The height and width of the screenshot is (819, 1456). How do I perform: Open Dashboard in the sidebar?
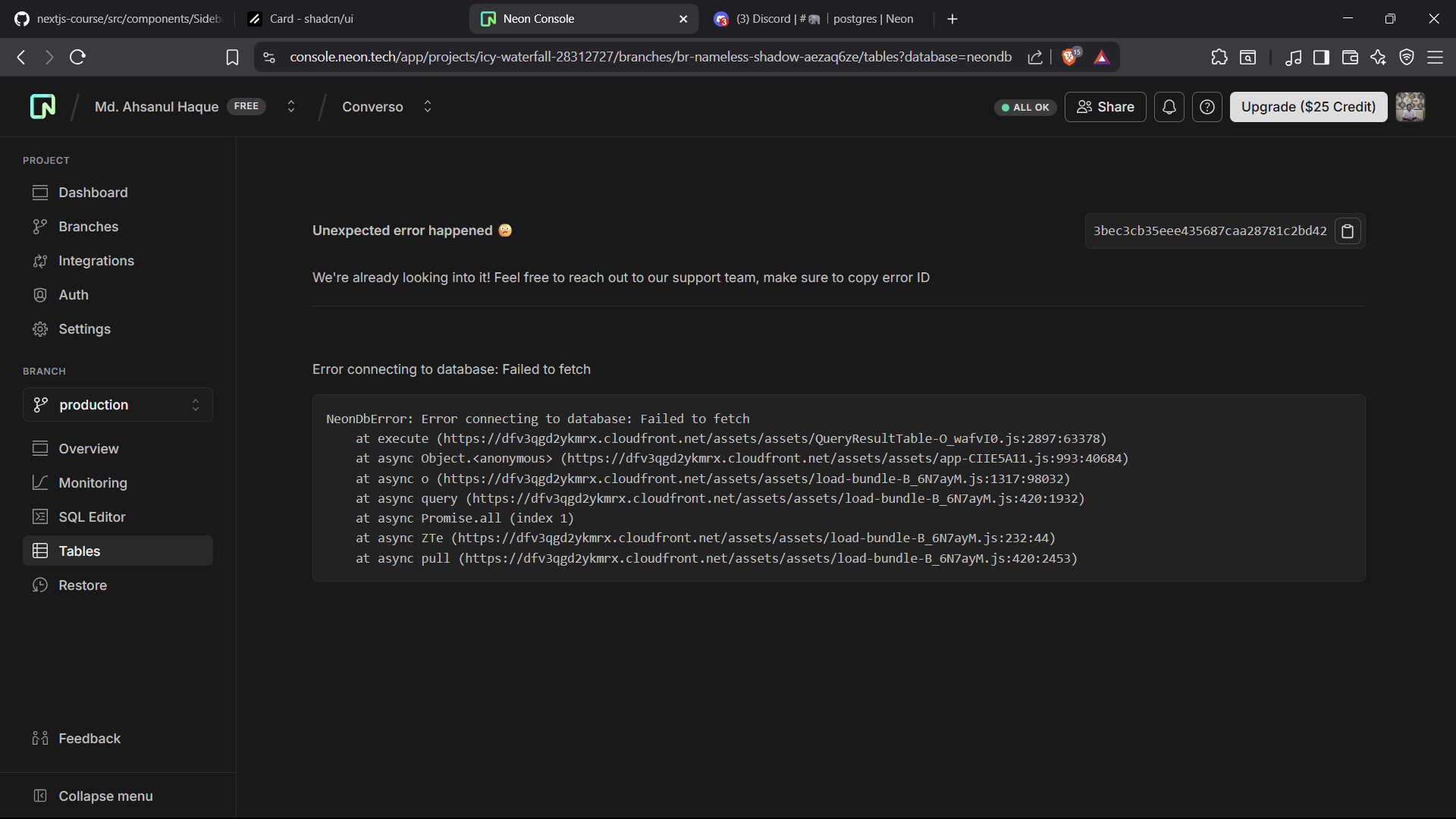[118, 193]
